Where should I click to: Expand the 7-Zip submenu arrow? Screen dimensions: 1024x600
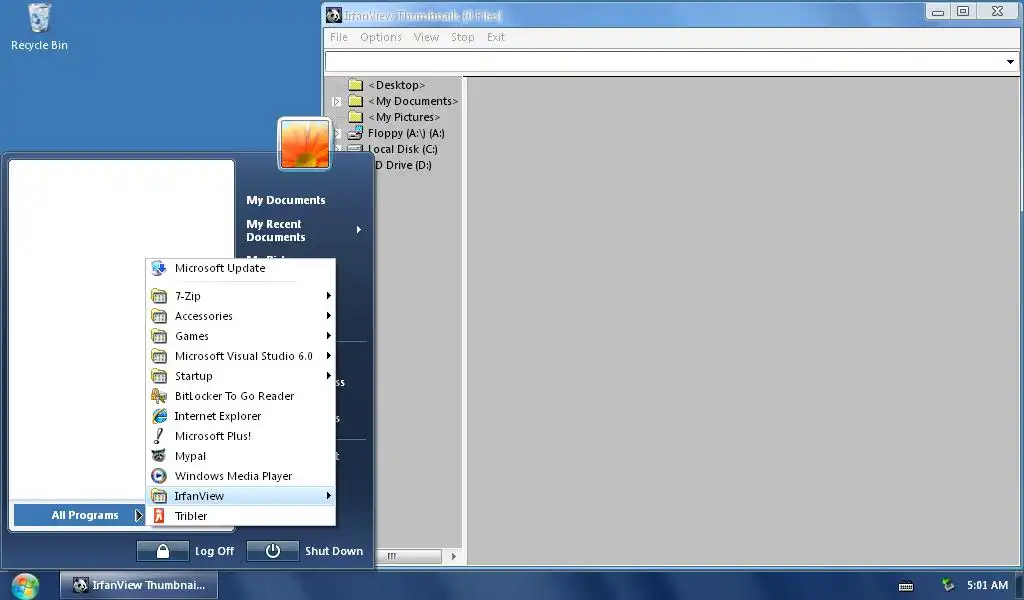click(328, 296)
